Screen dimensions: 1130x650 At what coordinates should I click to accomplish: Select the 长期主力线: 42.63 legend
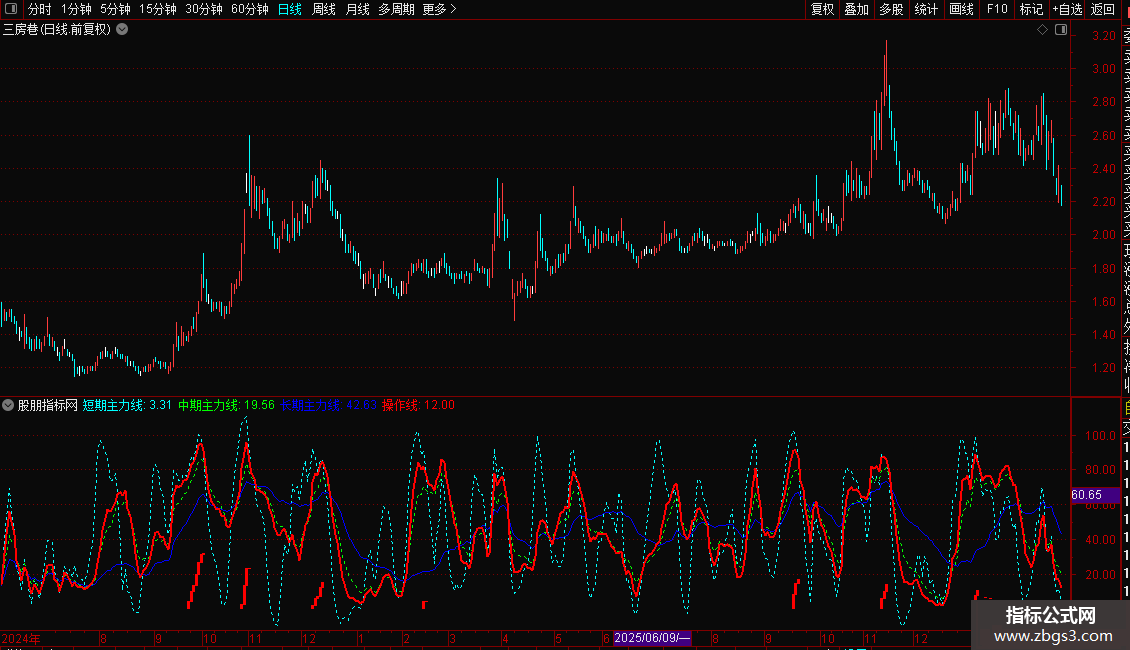329,405
